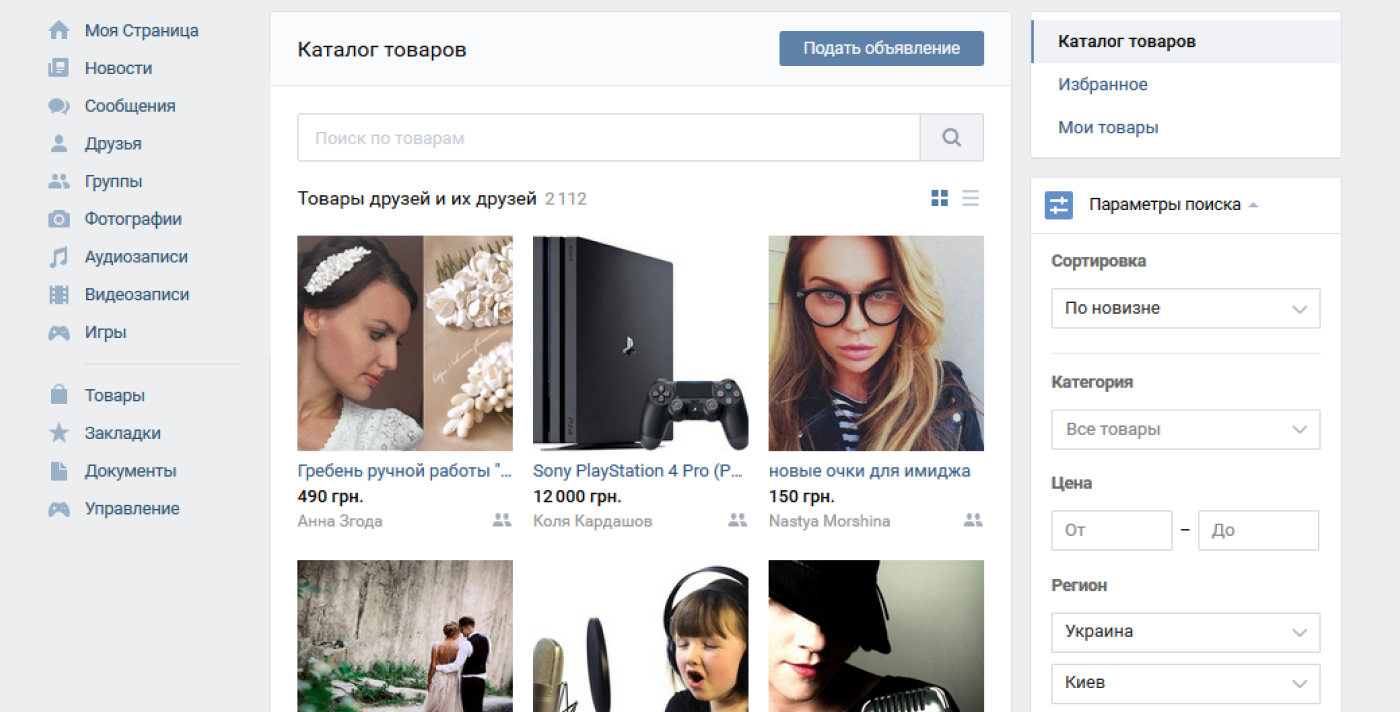Screen dimensions: 1400x712
Task: Click friends icon next to Nastya Morshina
Action: (973, 520)
